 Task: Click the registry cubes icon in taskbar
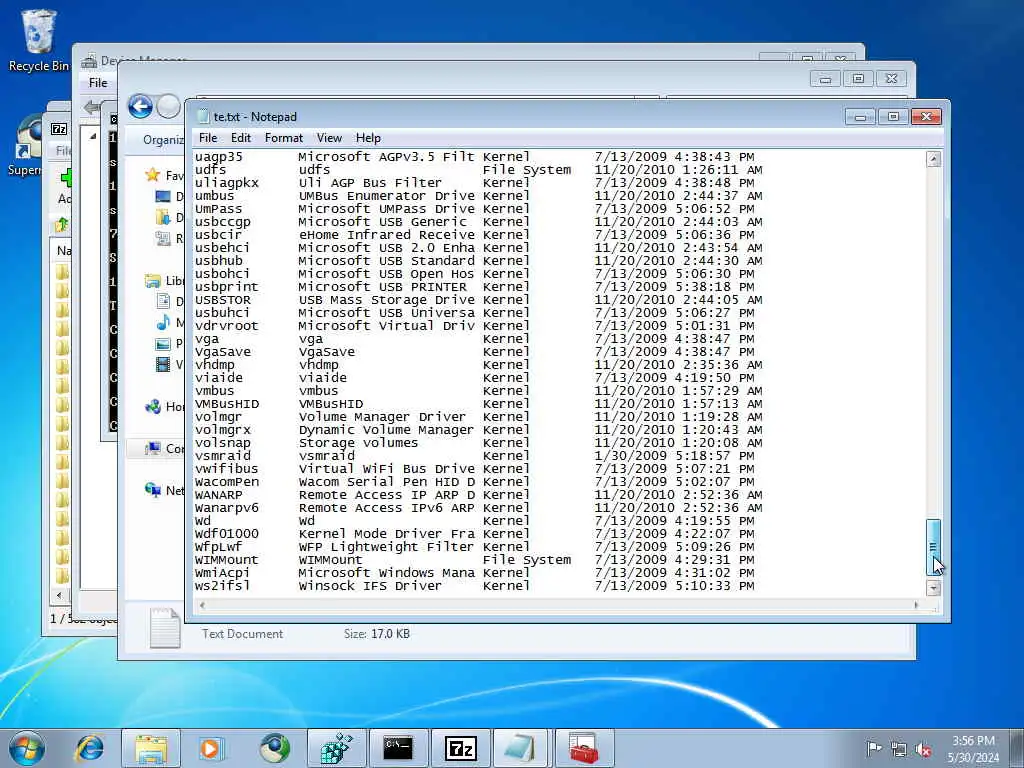[336, 748]
